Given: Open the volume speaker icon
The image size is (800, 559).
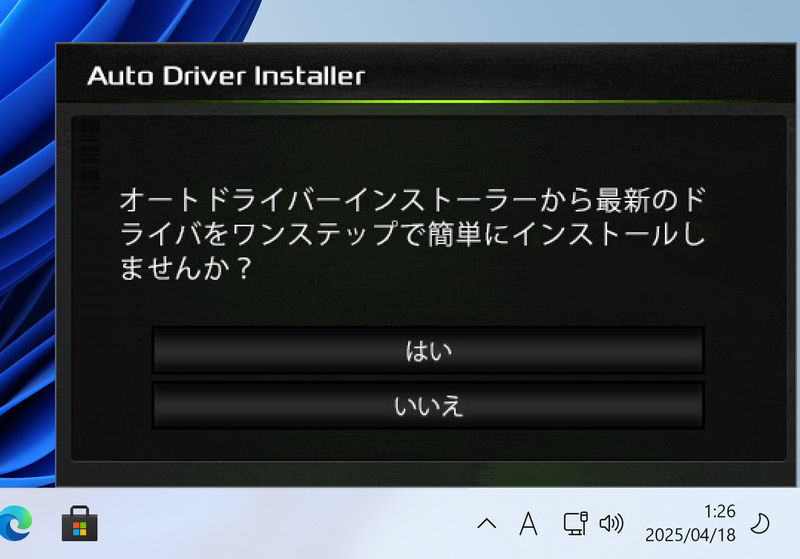Looking at the screenshot, I should point(611,523).
